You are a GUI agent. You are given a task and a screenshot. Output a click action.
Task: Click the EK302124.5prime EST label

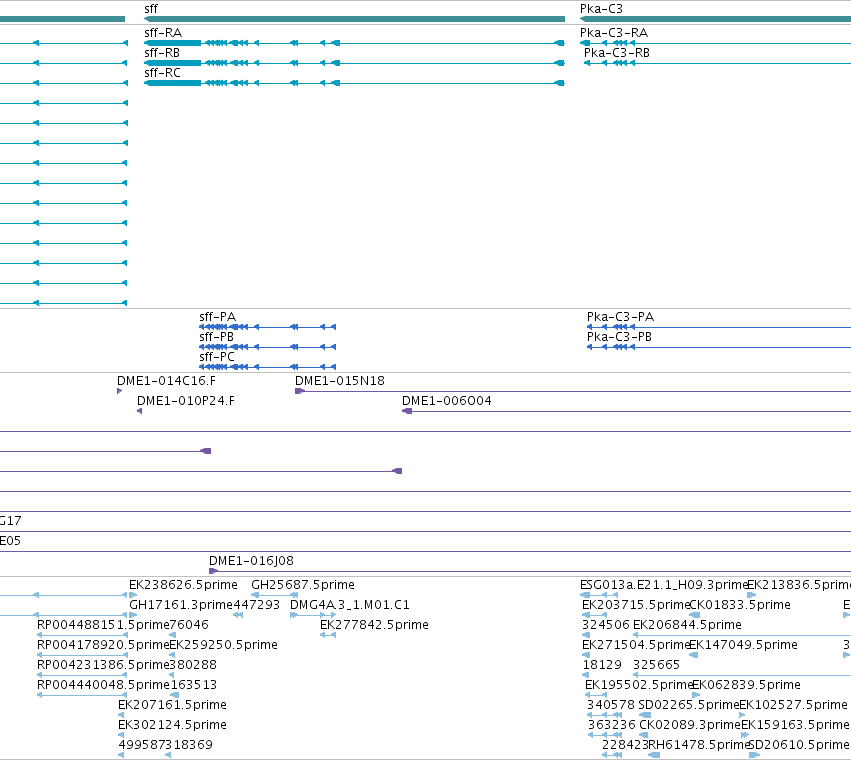tap(172, 725)
